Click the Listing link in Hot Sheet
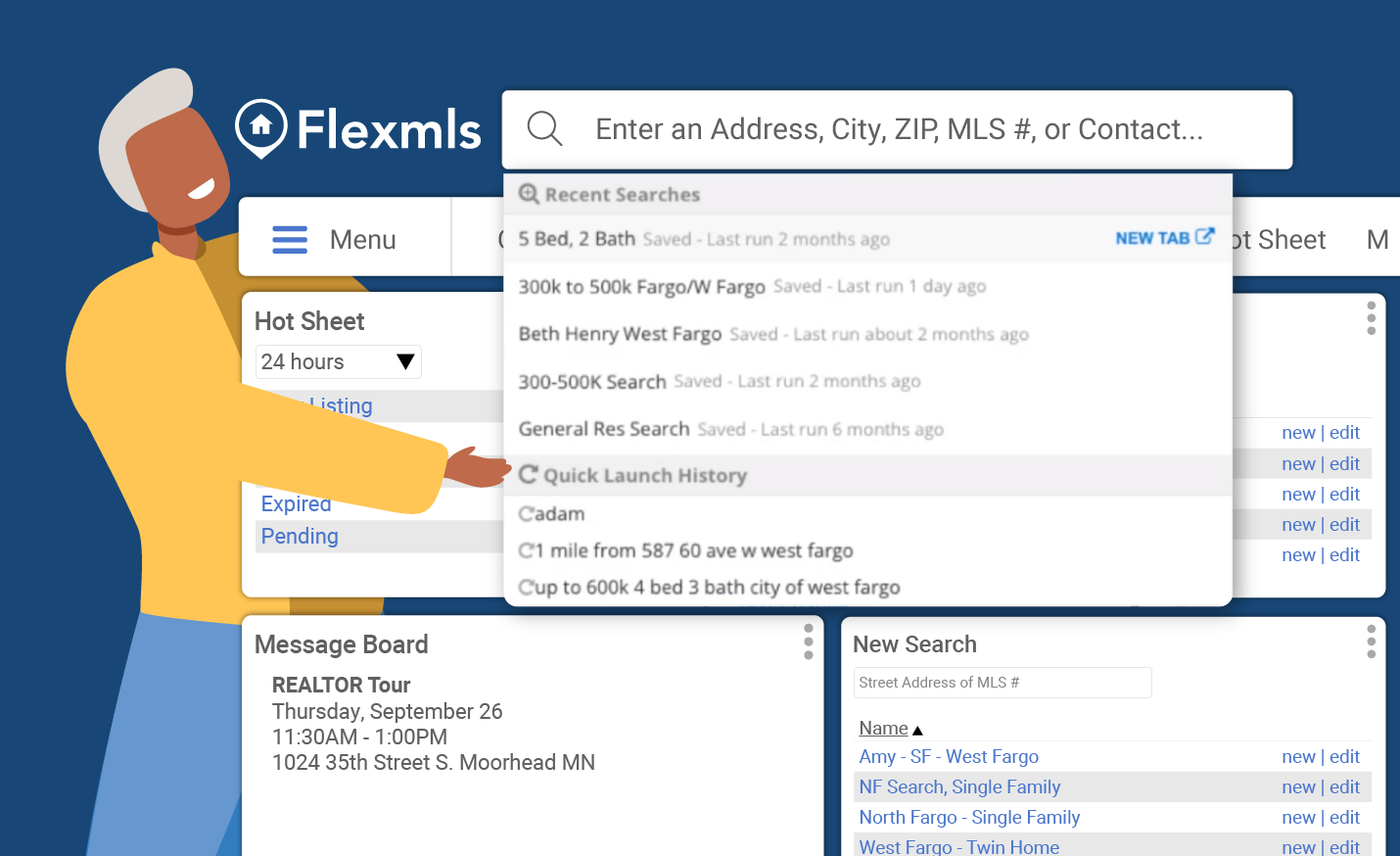Viewport: 1400px width, 856px height. coord(341,405)
